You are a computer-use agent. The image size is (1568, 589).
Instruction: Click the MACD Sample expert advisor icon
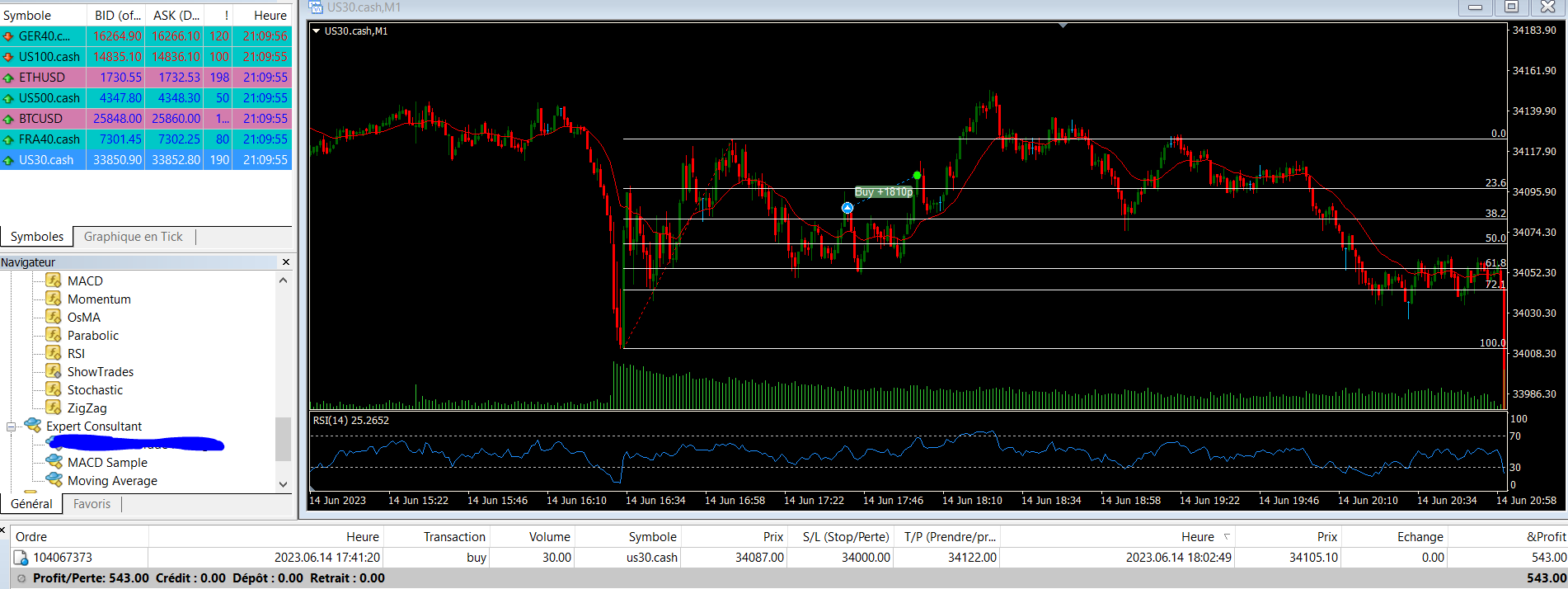tap(54, 462)
